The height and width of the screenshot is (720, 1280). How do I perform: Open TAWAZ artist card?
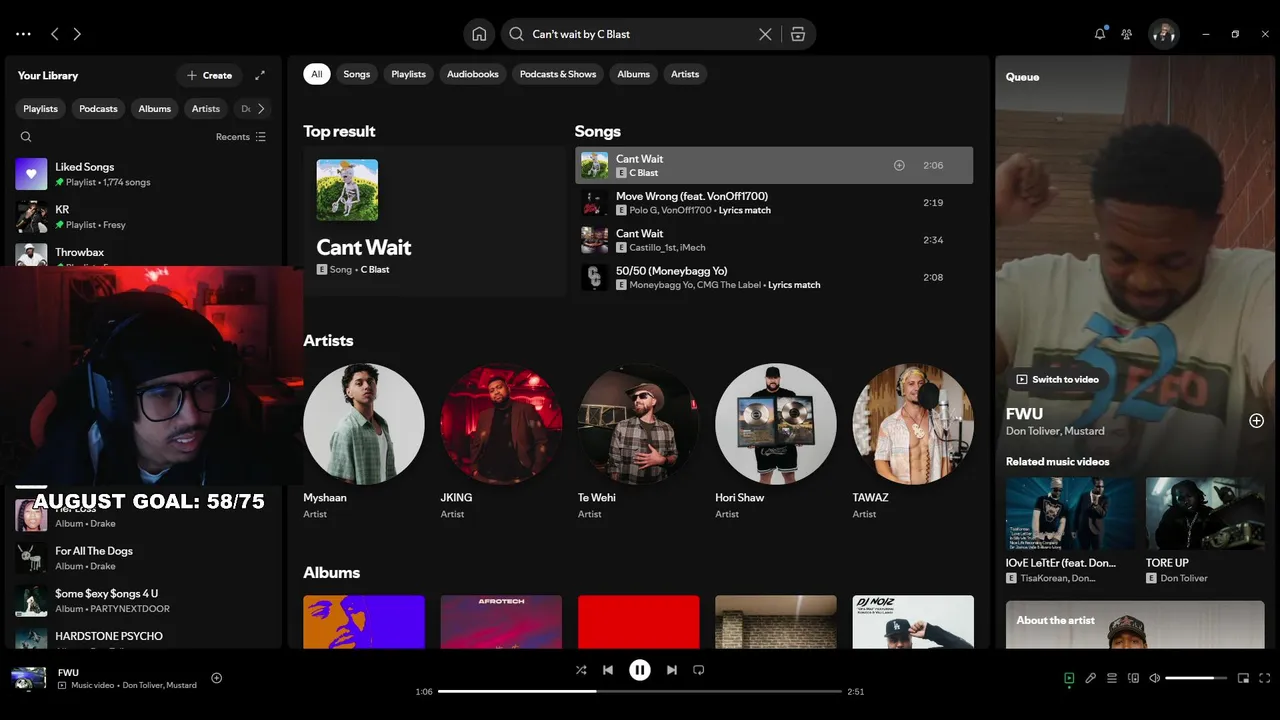point(913,442)
